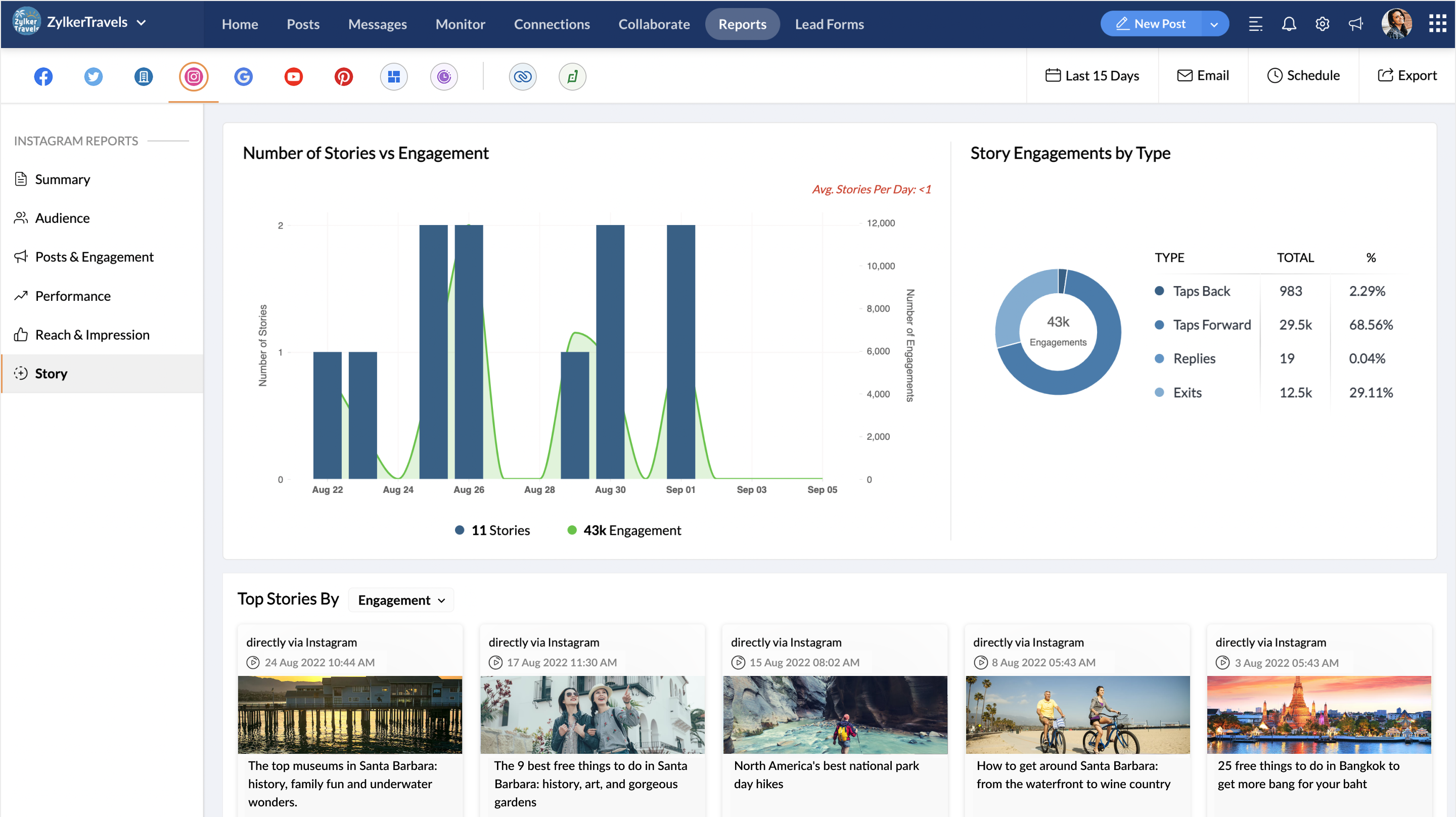Click the Twitter social media icon
The image size is (1456, 817).
(x=93, y=75)
